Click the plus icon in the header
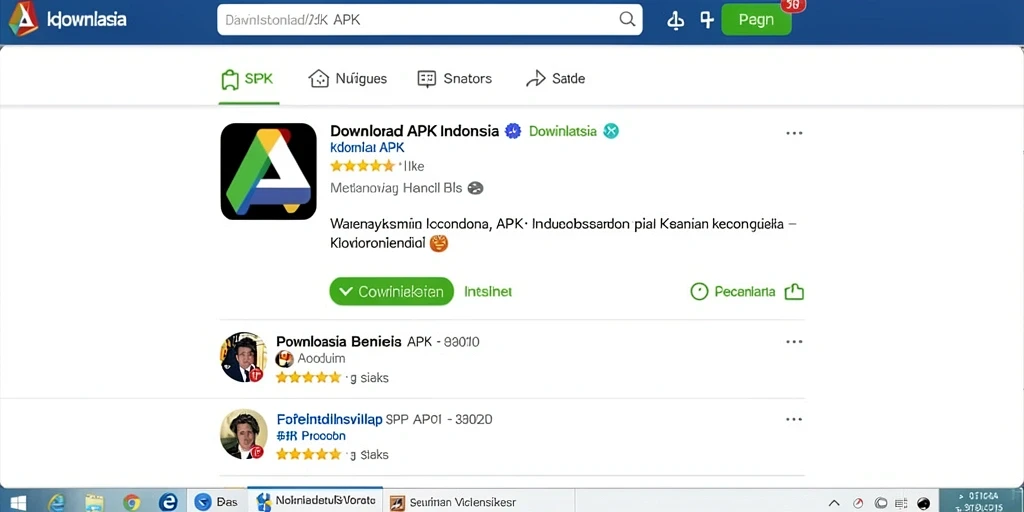The image size is (1024, 512). pos(707,20)
